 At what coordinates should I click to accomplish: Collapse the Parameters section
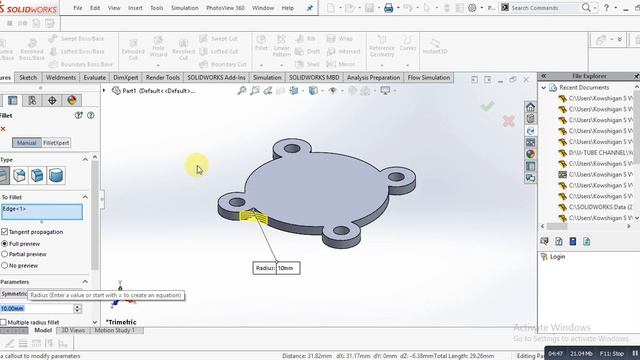click(x=85, y=282)
